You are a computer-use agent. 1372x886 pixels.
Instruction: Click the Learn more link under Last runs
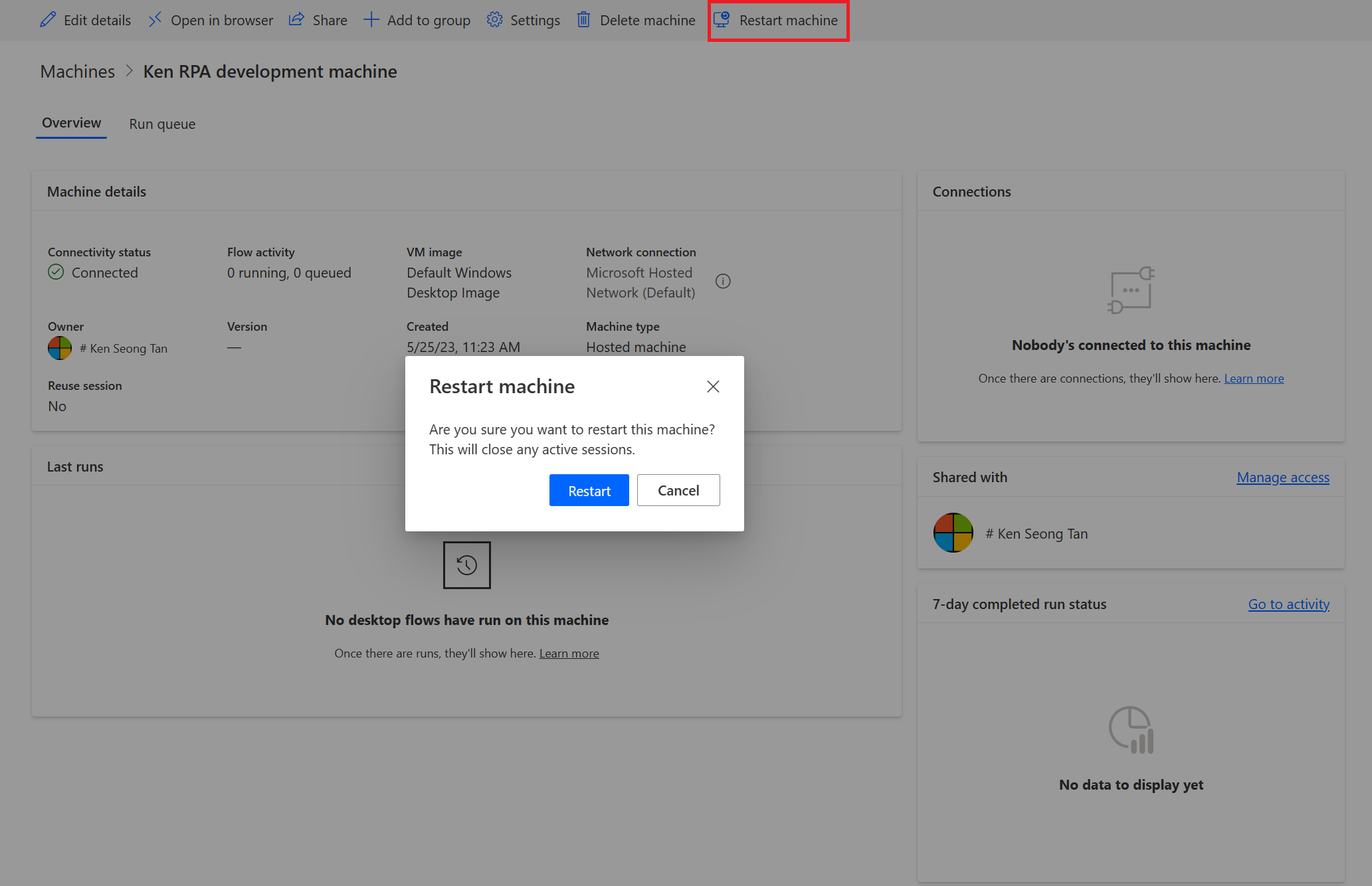pyautogui.click(x=569, y=652)
